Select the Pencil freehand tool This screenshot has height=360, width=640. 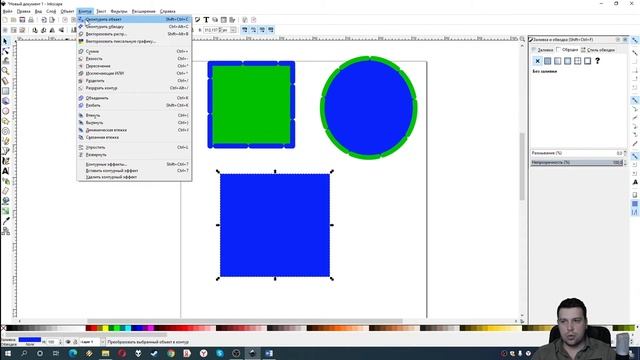[x=5, y=141]
